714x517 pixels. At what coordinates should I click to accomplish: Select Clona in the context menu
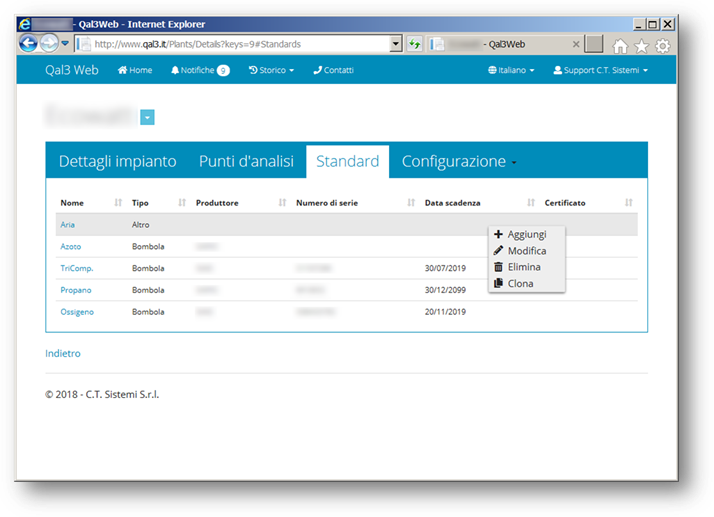[520, 283]
